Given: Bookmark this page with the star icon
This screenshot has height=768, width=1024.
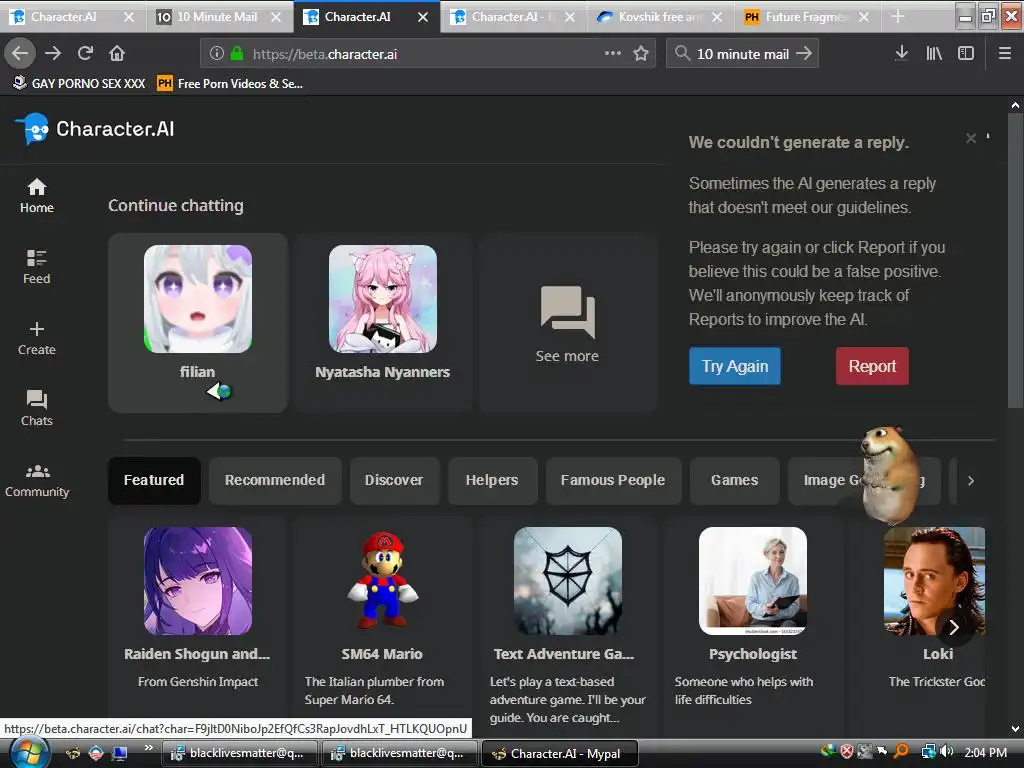Looking at the screenshot, I should (641, 54).
